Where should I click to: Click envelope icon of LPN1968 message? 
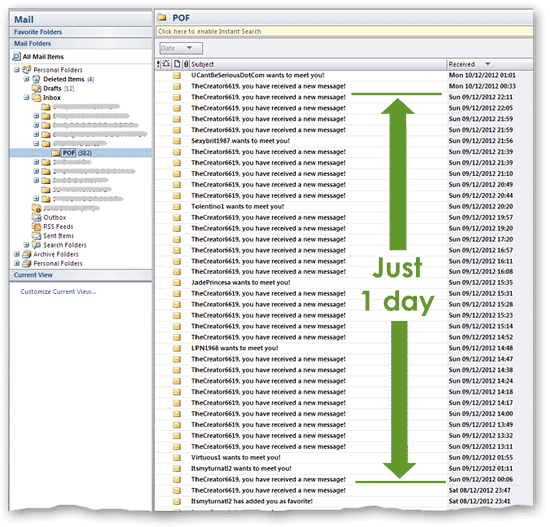177,348
